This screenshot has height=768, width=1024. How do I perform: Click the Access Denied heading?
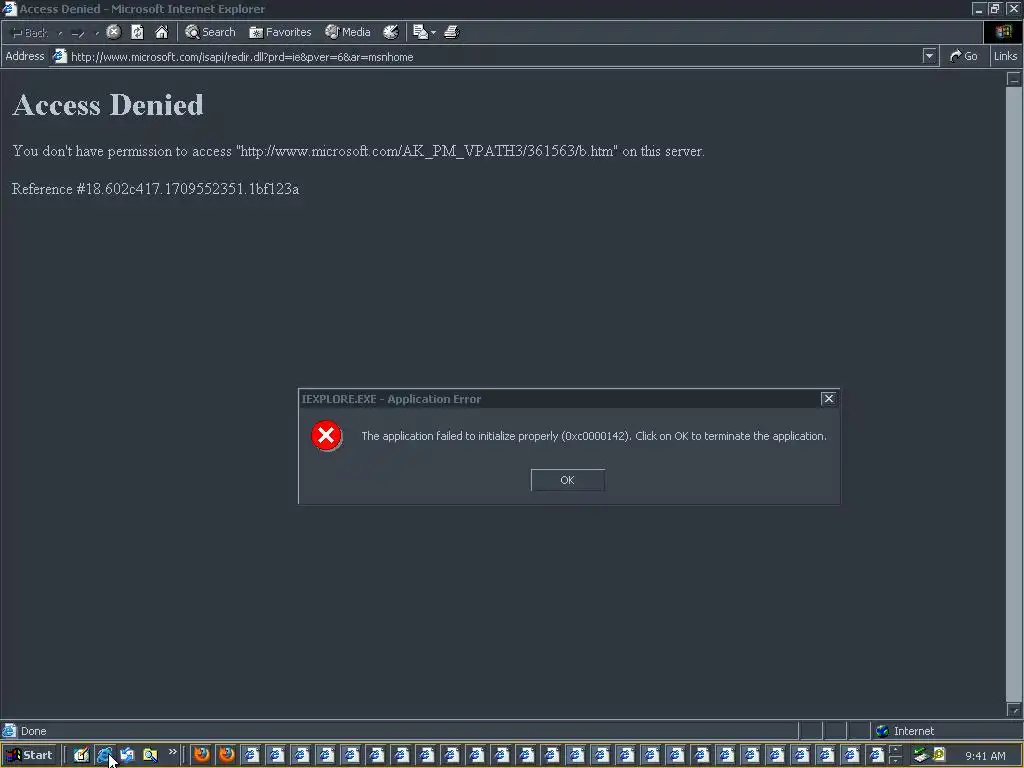(x=108, y=104)
